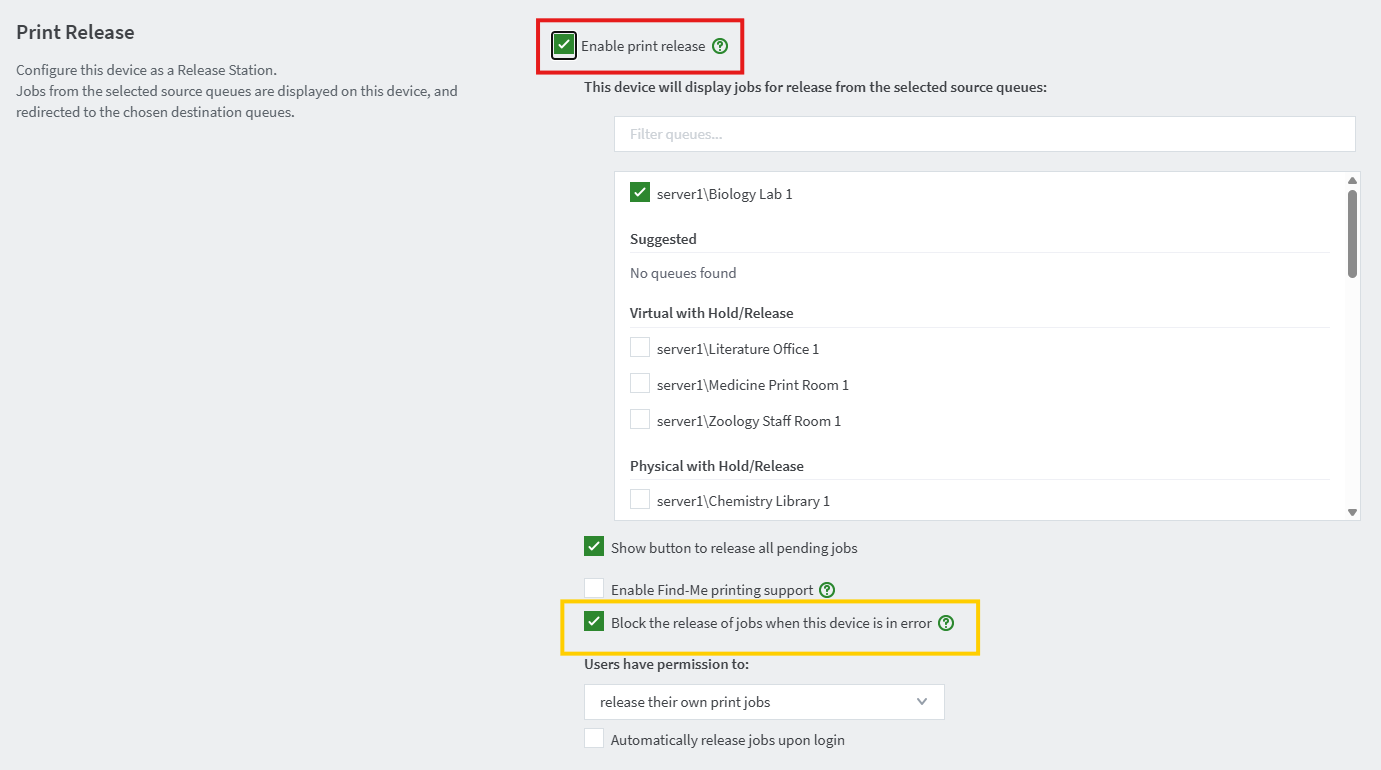The image size is (1381, 770).
Task: Click the queue list scrollbar thumb
Action: (x=1352, y=234)
